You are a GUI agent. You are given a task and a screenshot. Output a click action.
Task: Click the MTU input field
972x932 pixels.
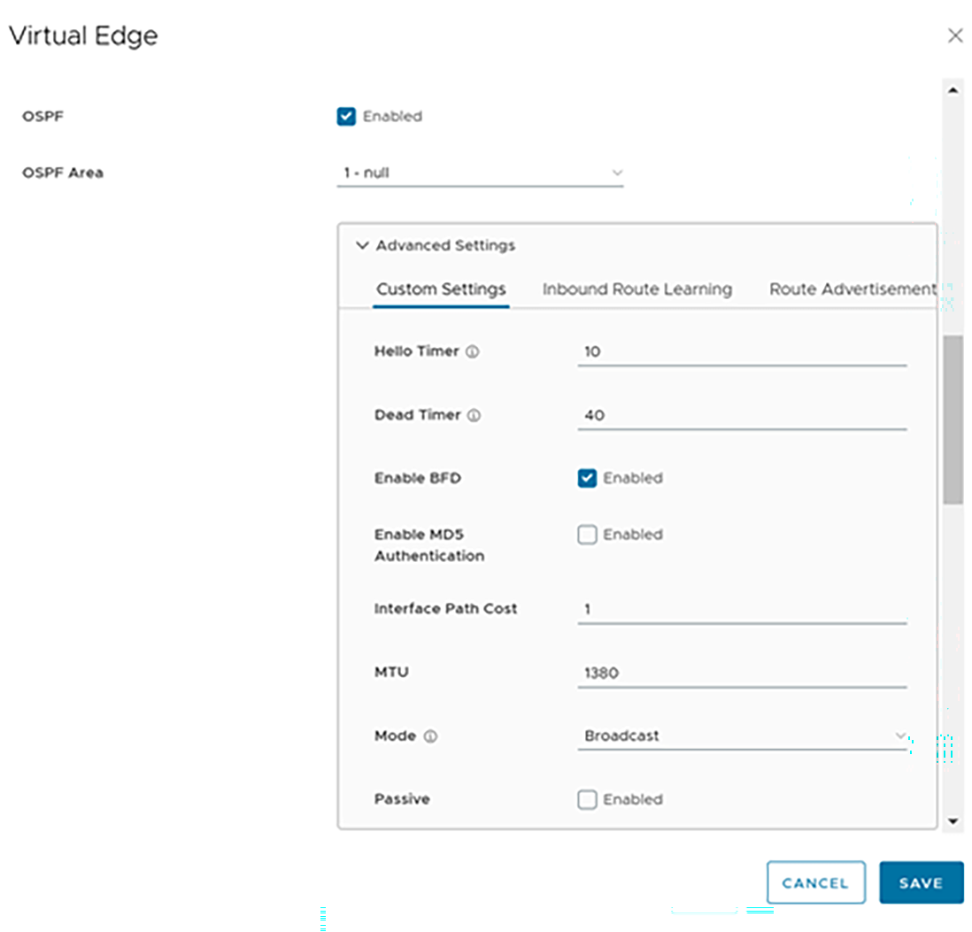coord(743,673)
